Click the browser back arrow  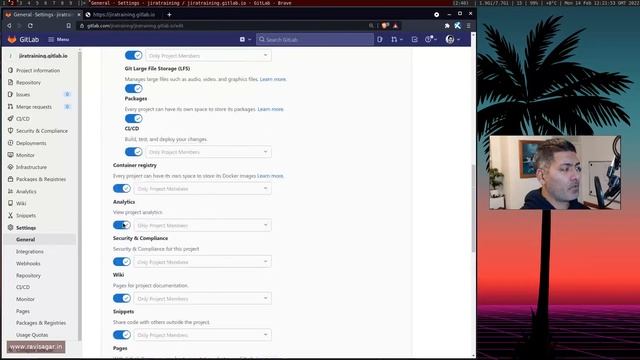coord(9,26)
